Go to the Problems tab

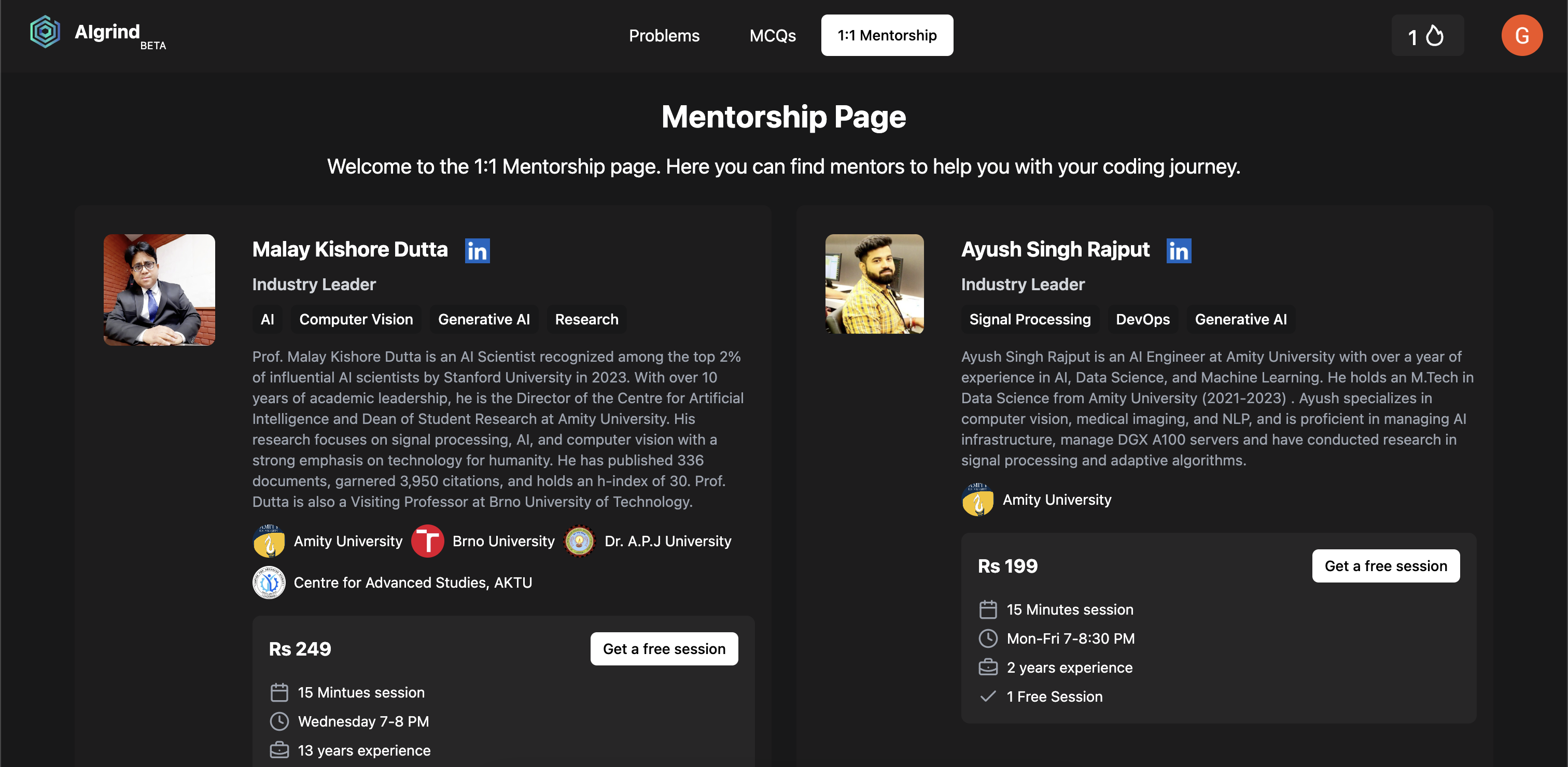pyautogui.click(x=664, y=36)
